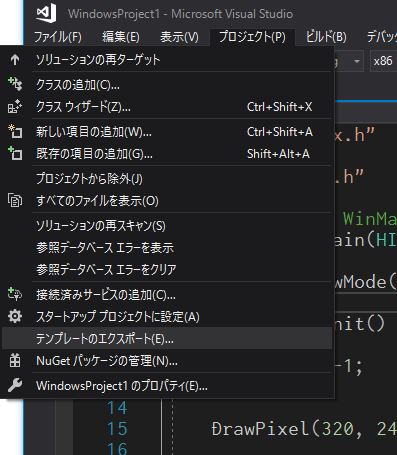The height and width of the screenshot is (455, 397).
Task: Open the configuration dropdown arrow before x86
Action: tap(356, 61)
